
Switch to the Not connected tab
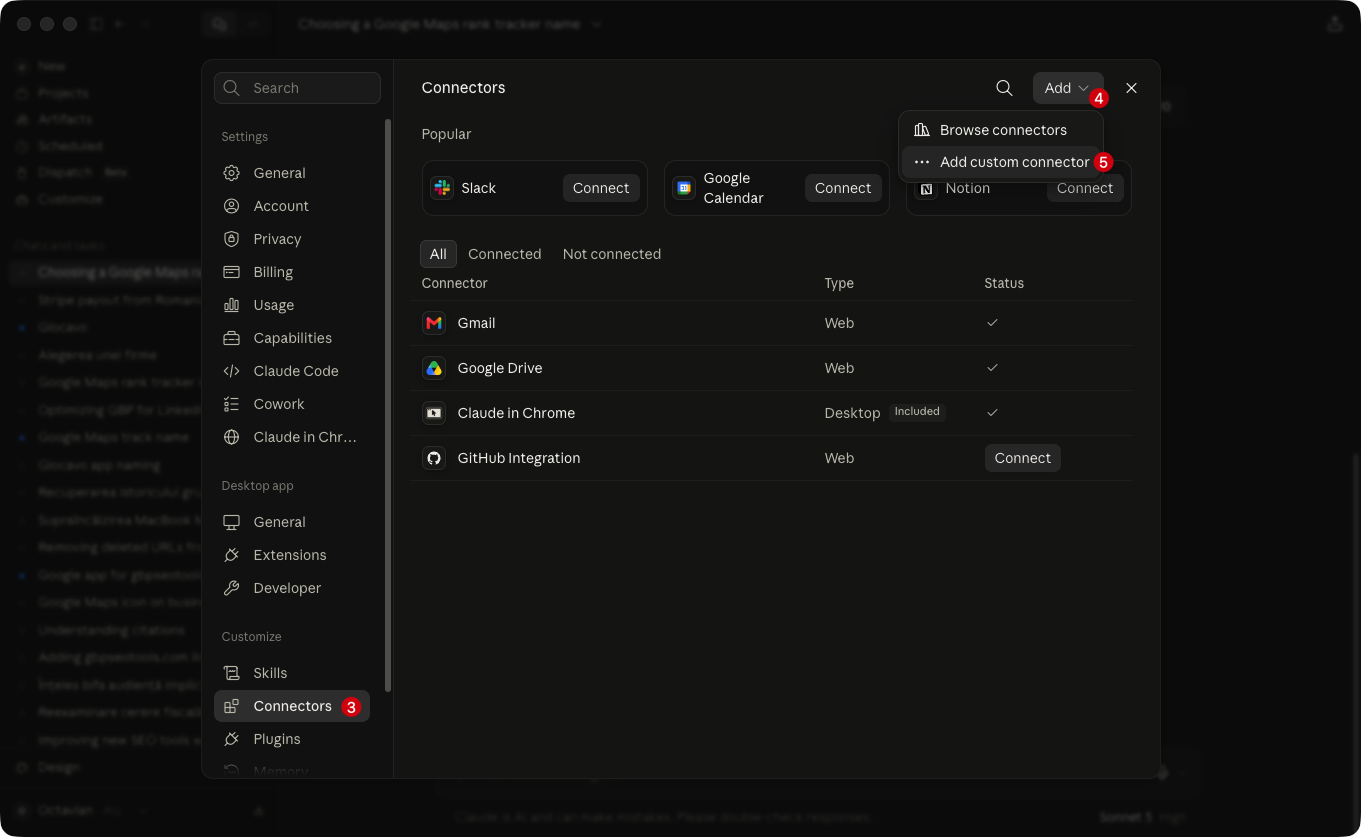coord(612,254)
